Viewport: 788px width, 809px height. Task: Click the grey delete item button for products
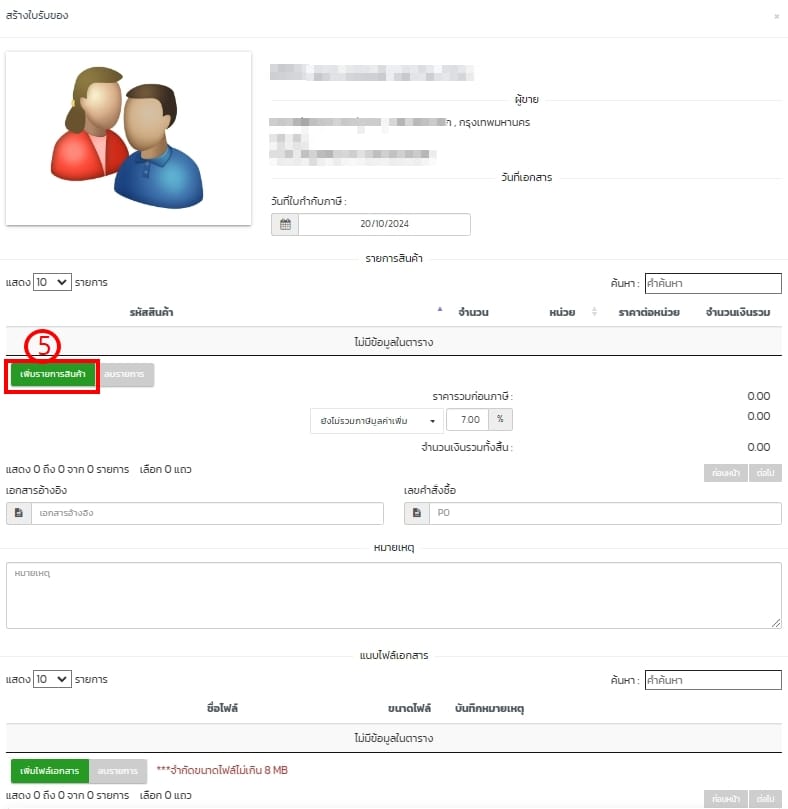click(128, 375)
